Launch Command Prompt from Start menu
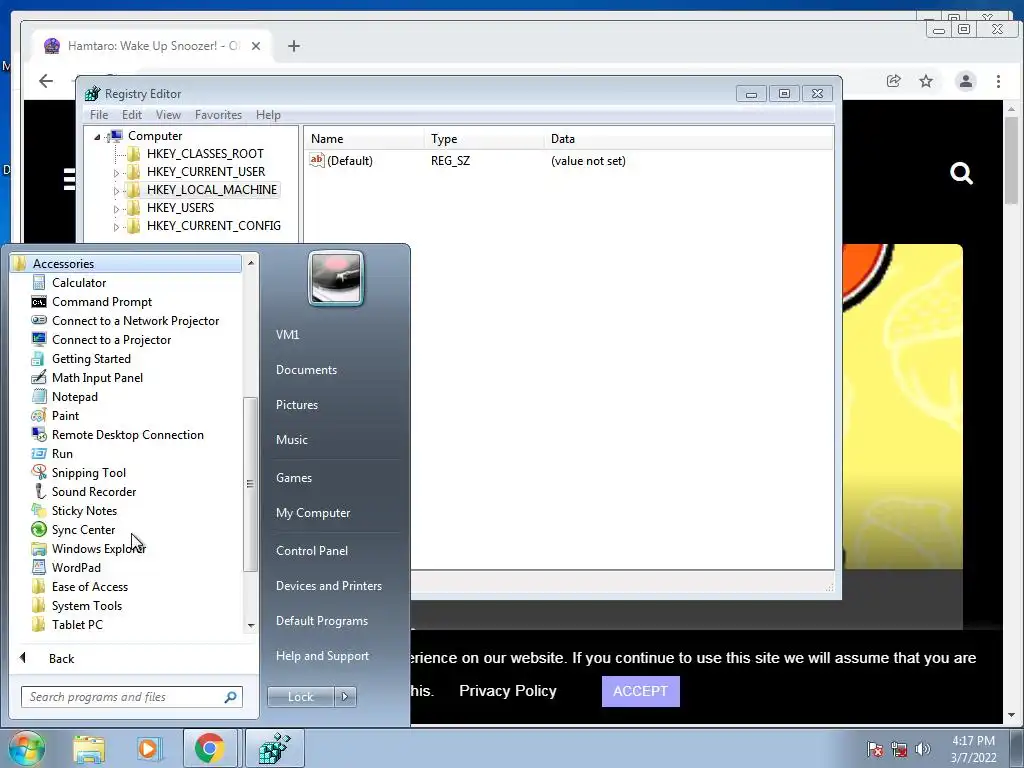The width and height of the screenshot is (1024, 768). click(x=101, y=302)
